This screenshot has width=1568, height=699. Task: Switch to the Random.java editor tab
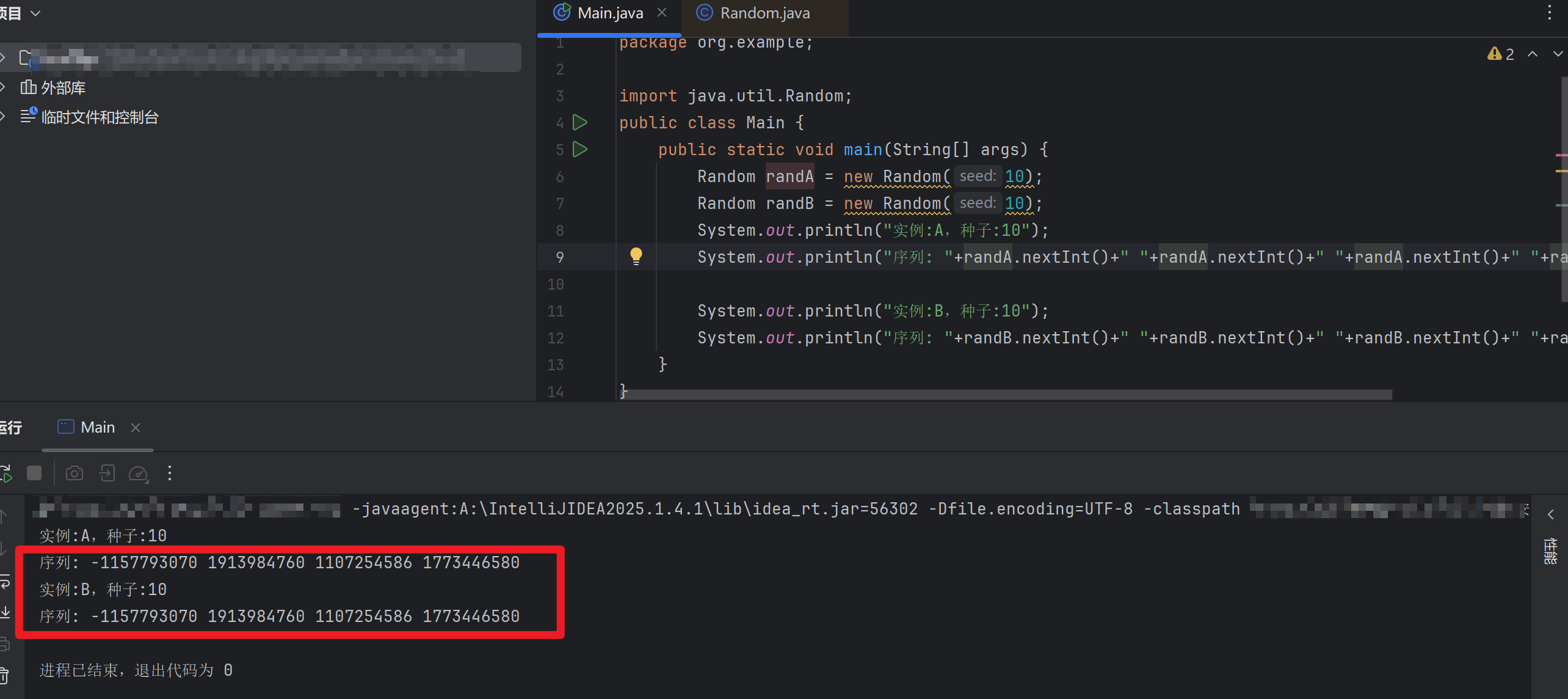pos(764,13)
